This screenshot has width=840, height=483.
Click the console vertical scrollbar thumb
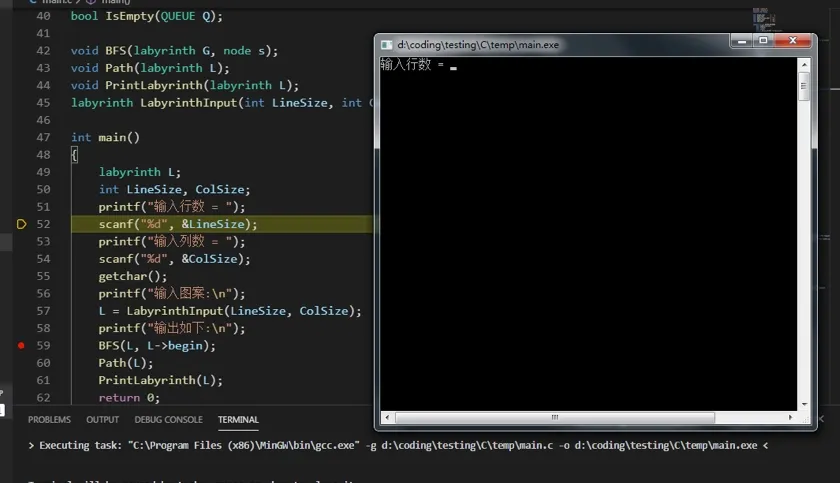click(x=804, y=86)
